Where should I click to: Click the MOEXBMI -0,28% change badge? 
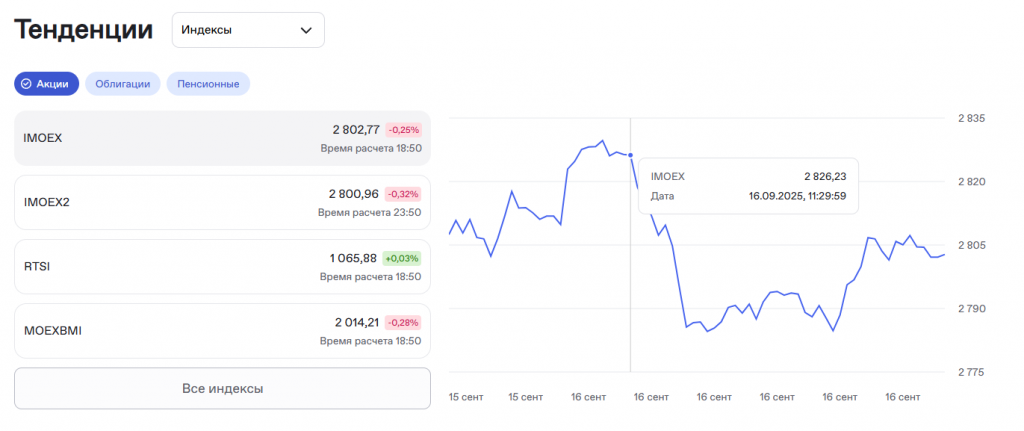(x=403, y=322)
